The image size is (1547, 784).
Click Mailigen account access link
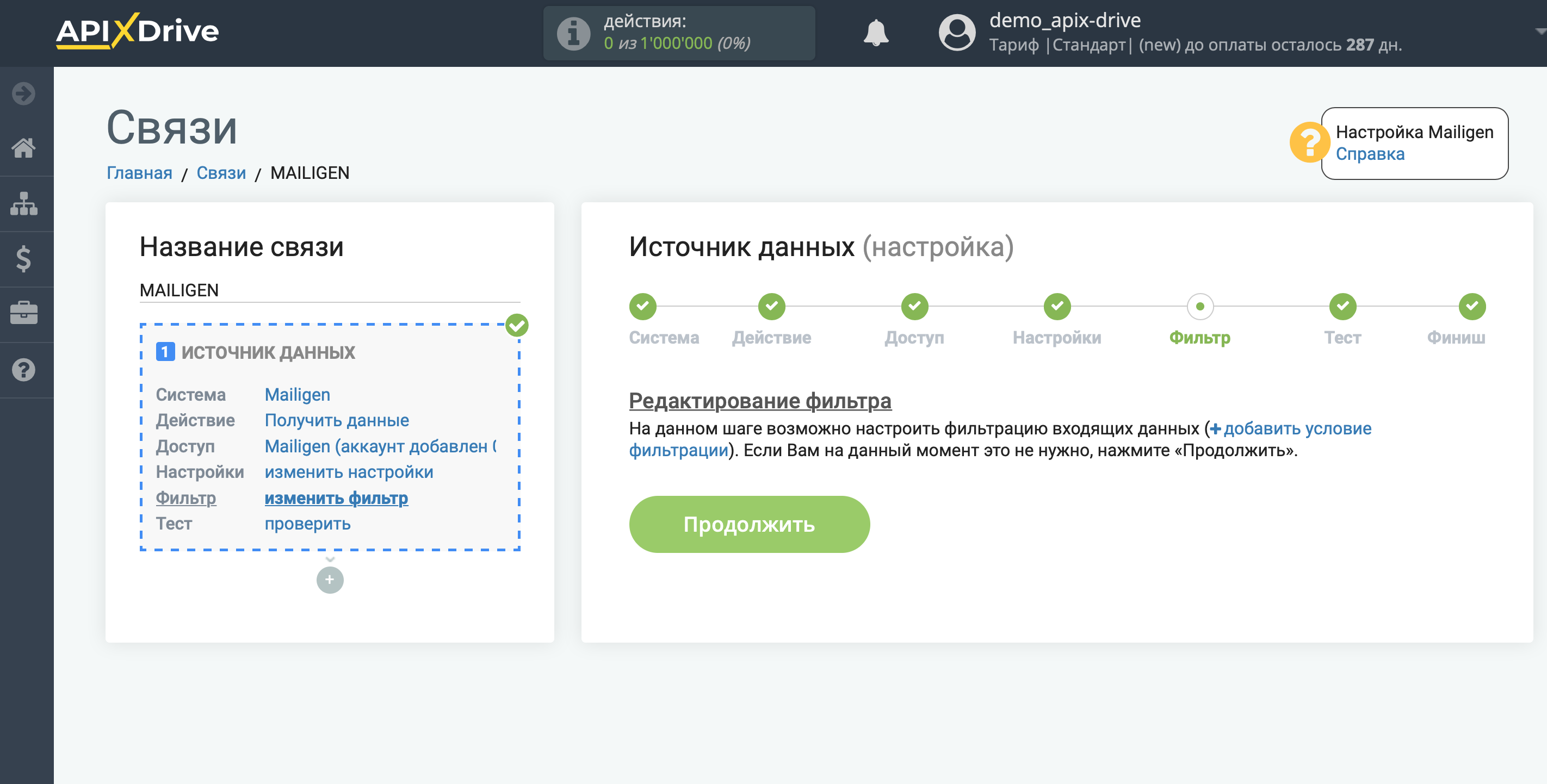[x=381, y=446]
